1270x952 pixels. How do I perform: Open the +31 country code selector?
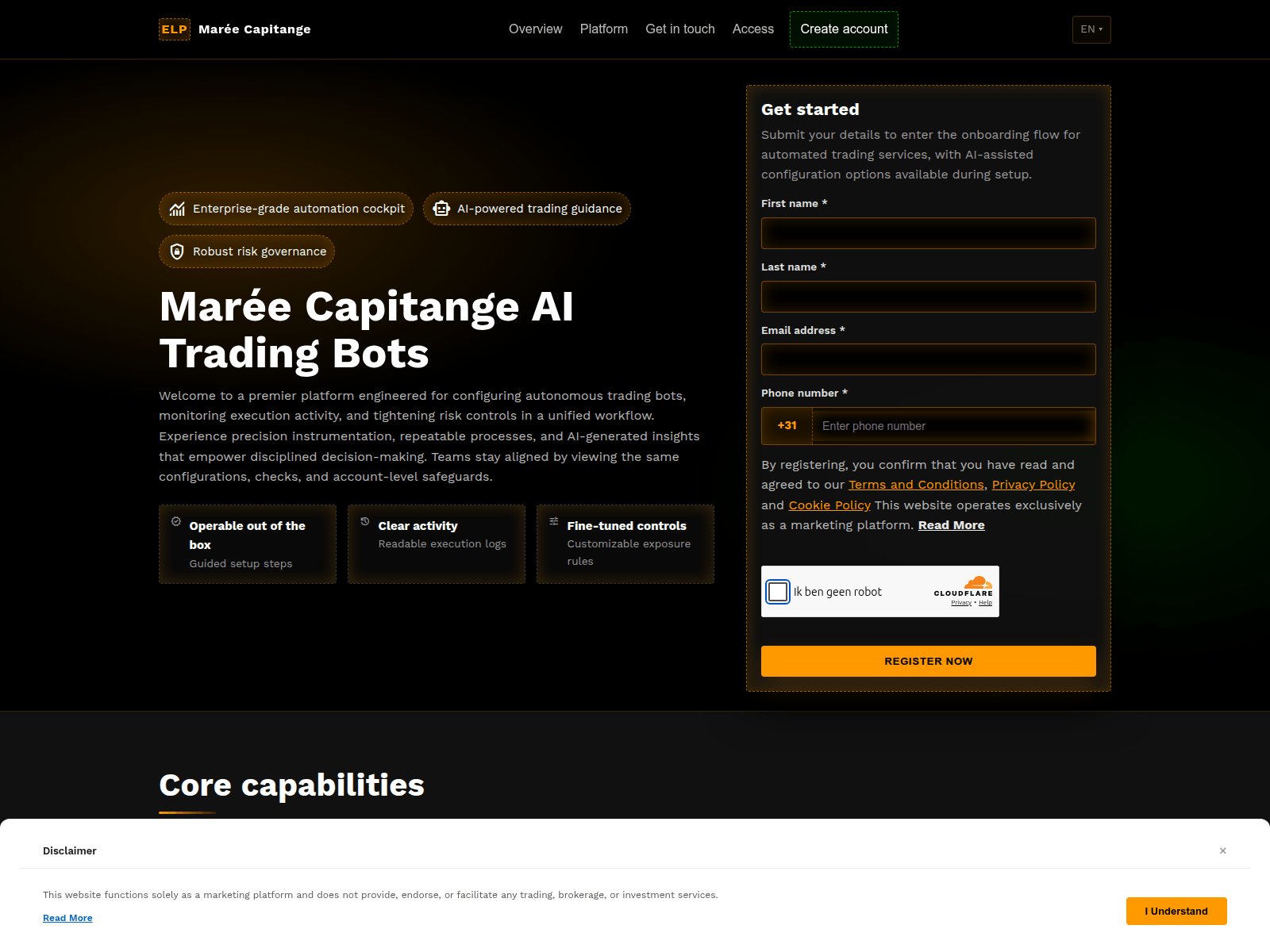click(787, 426)
